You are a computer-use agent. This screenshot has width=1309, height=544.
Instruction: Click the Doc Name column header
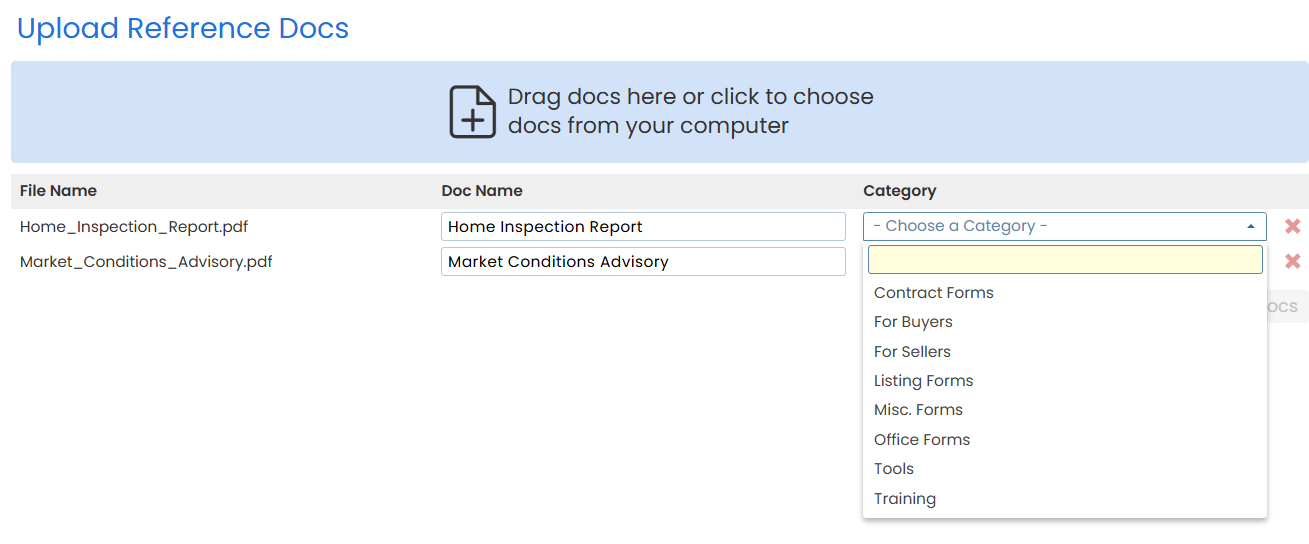tap(482, 191)
